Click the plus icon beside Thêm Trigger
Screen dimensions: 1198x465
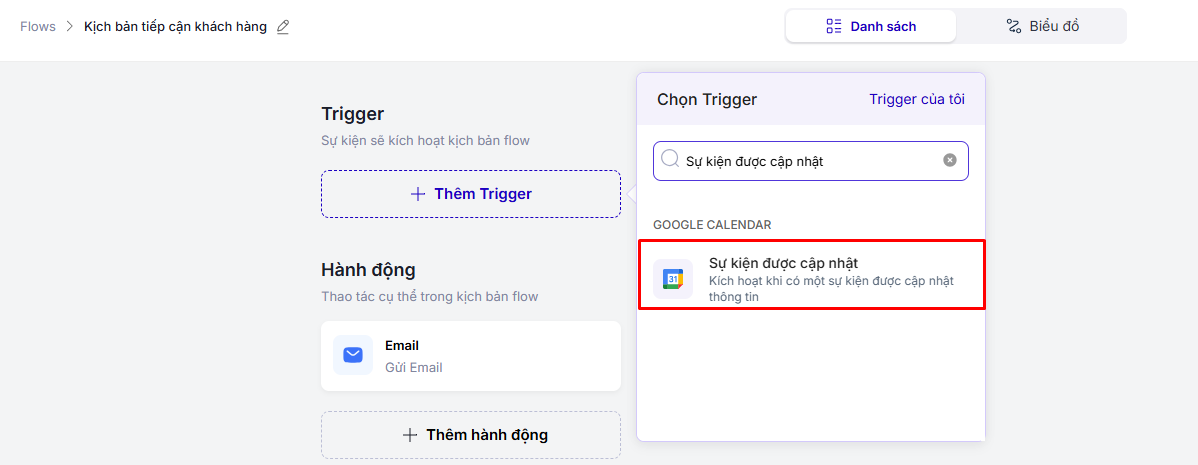[x=418, y=194]
